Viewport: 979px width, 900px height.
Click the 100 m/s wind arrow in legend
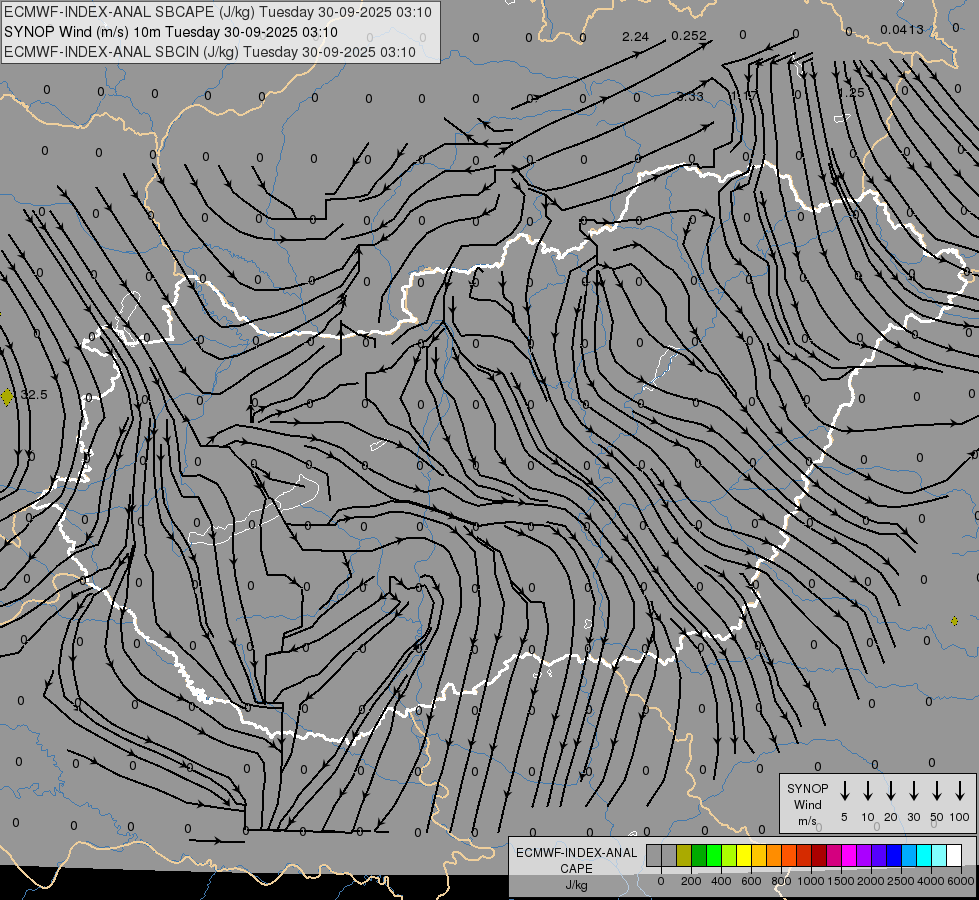coord(960,791)
